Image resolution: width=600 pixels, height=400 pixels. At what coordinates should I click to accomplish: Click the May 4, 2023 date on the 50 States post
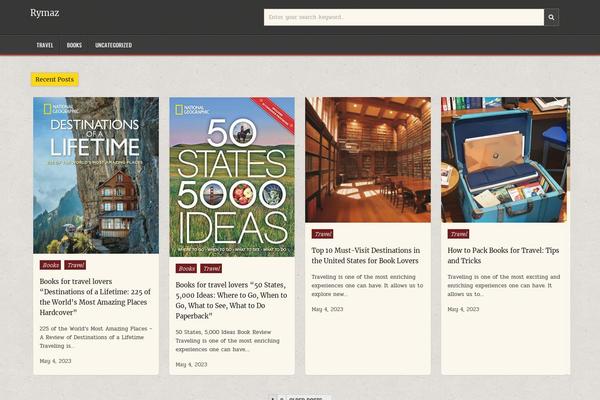191,364
